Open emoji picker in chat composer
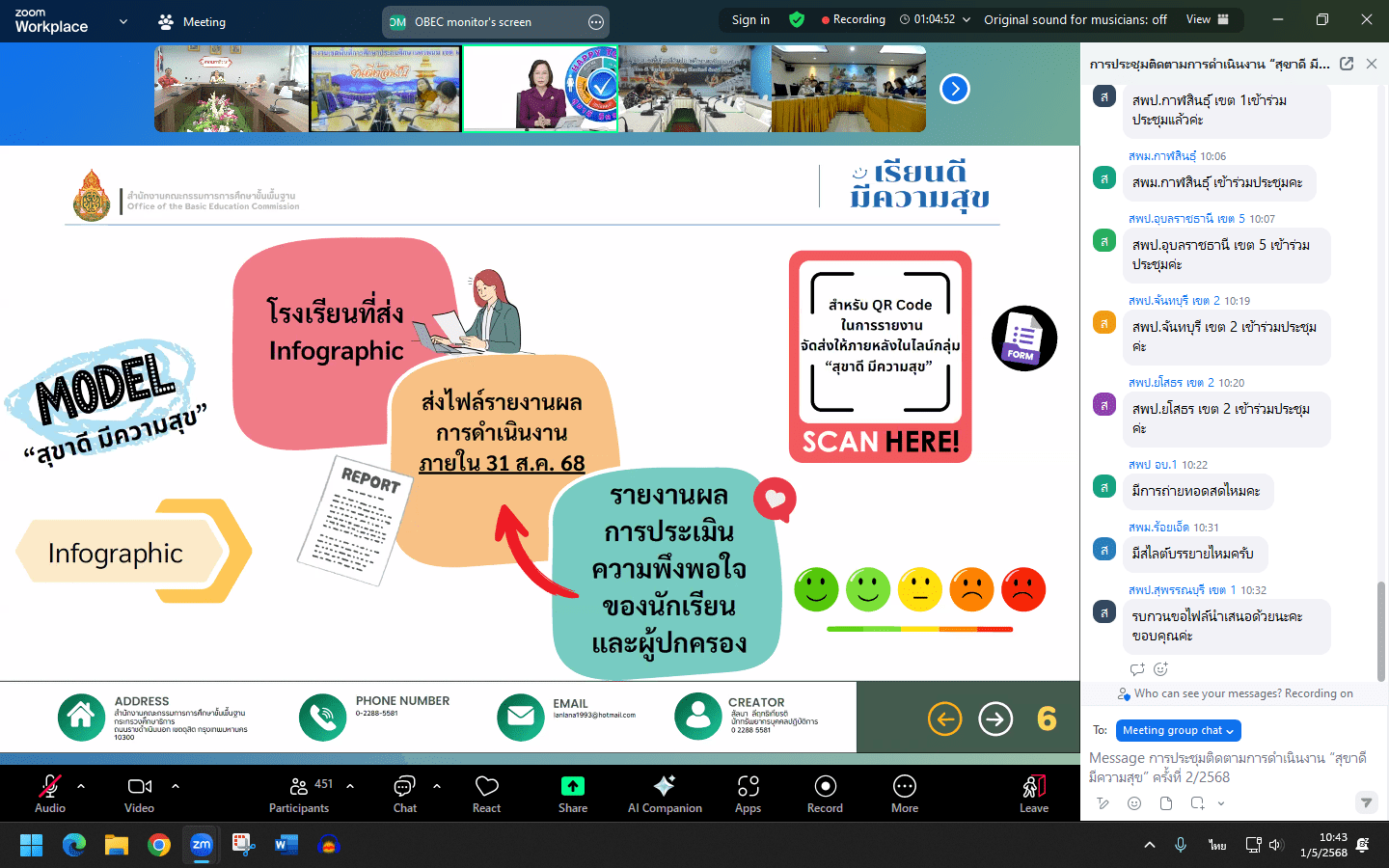The height and width of the screenshot is (868, 1389). pos(1134,803)
